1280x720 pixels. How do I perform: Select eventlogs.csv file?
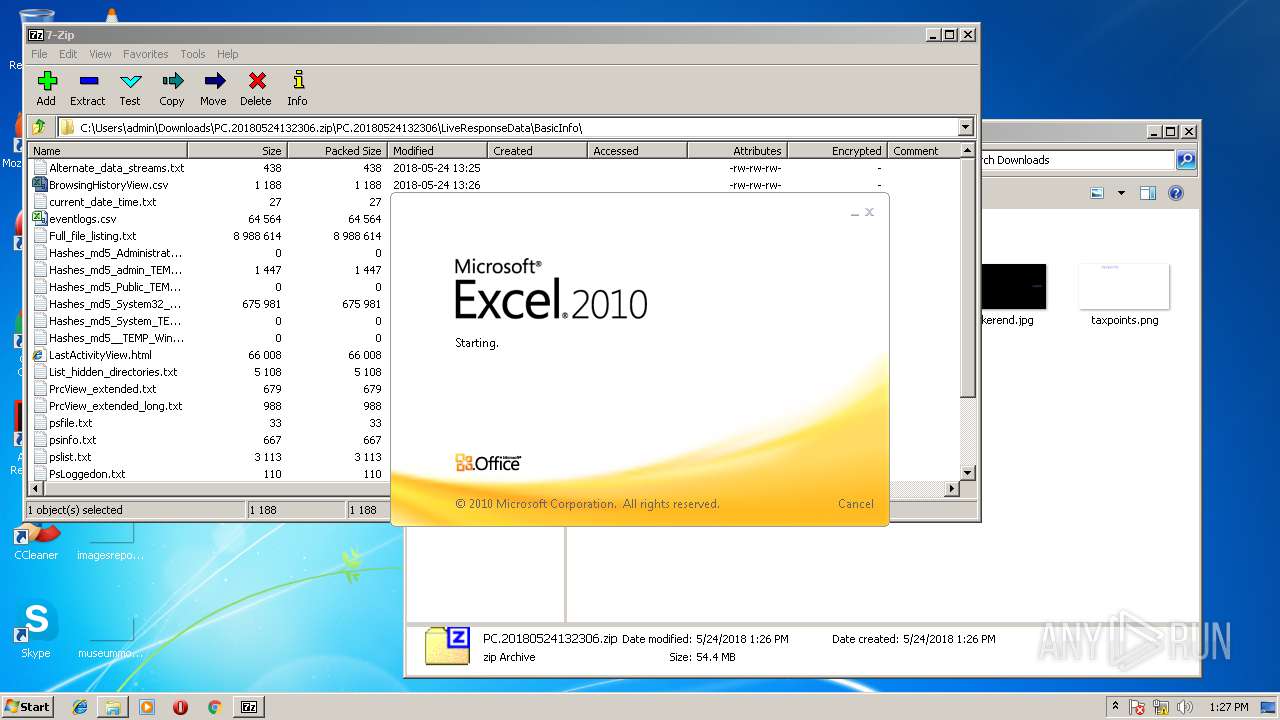pos(83,219)
